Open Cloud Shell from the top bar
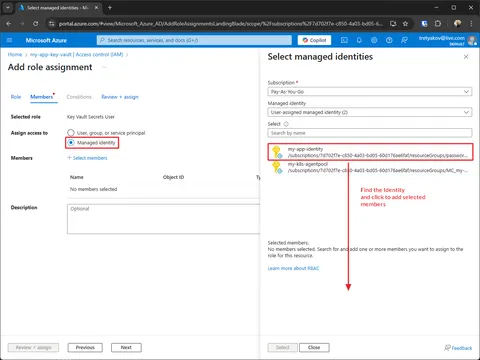The height and width of the screenshot is (360, 480). [344, 40]
